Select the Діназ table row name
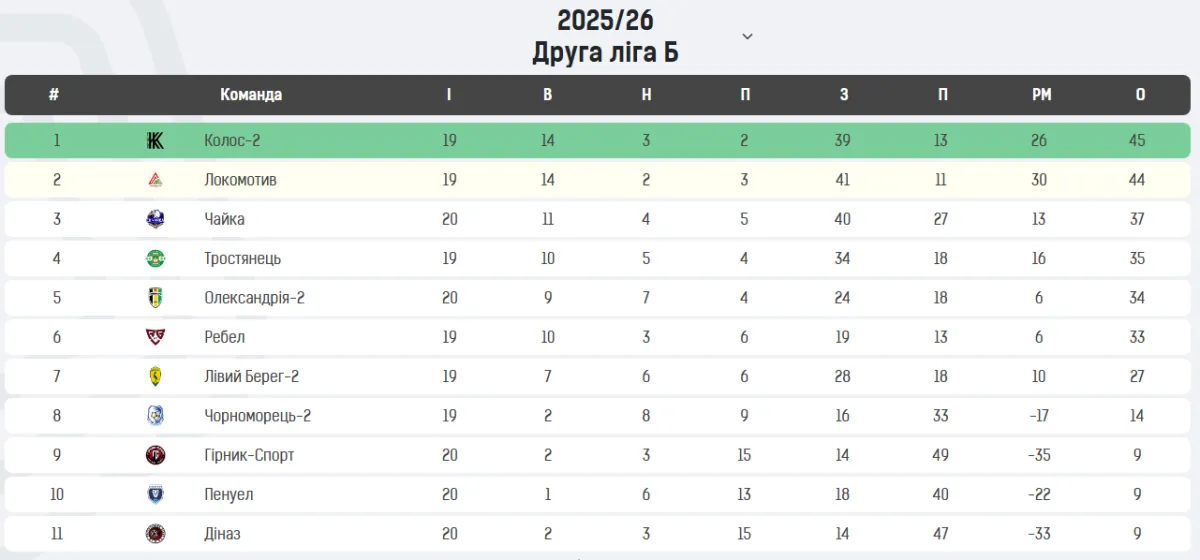This screenshot has height=560, width=1200. [222, 533]
